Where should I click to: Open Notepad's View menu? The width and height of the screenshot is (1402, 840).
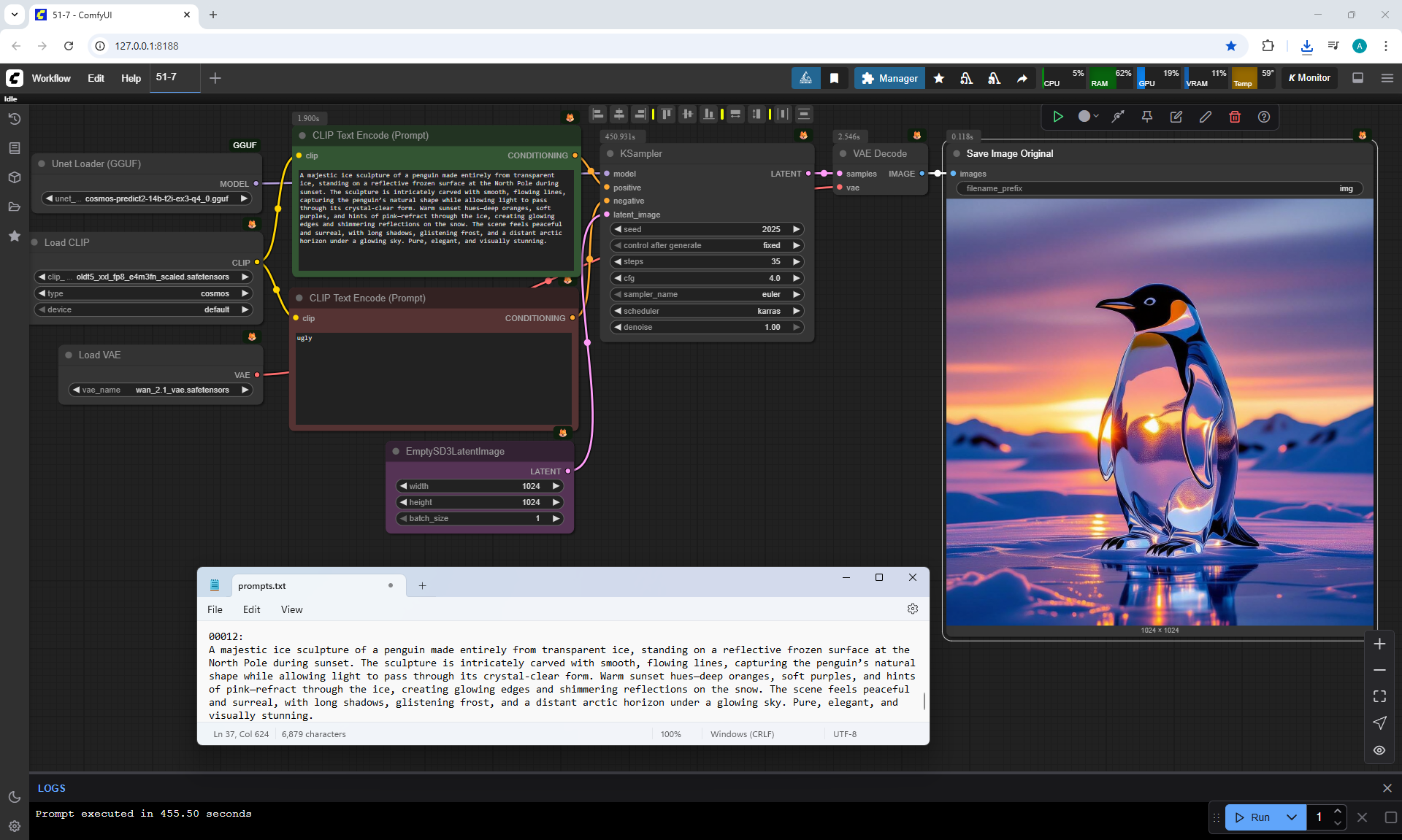coord(291,609)
